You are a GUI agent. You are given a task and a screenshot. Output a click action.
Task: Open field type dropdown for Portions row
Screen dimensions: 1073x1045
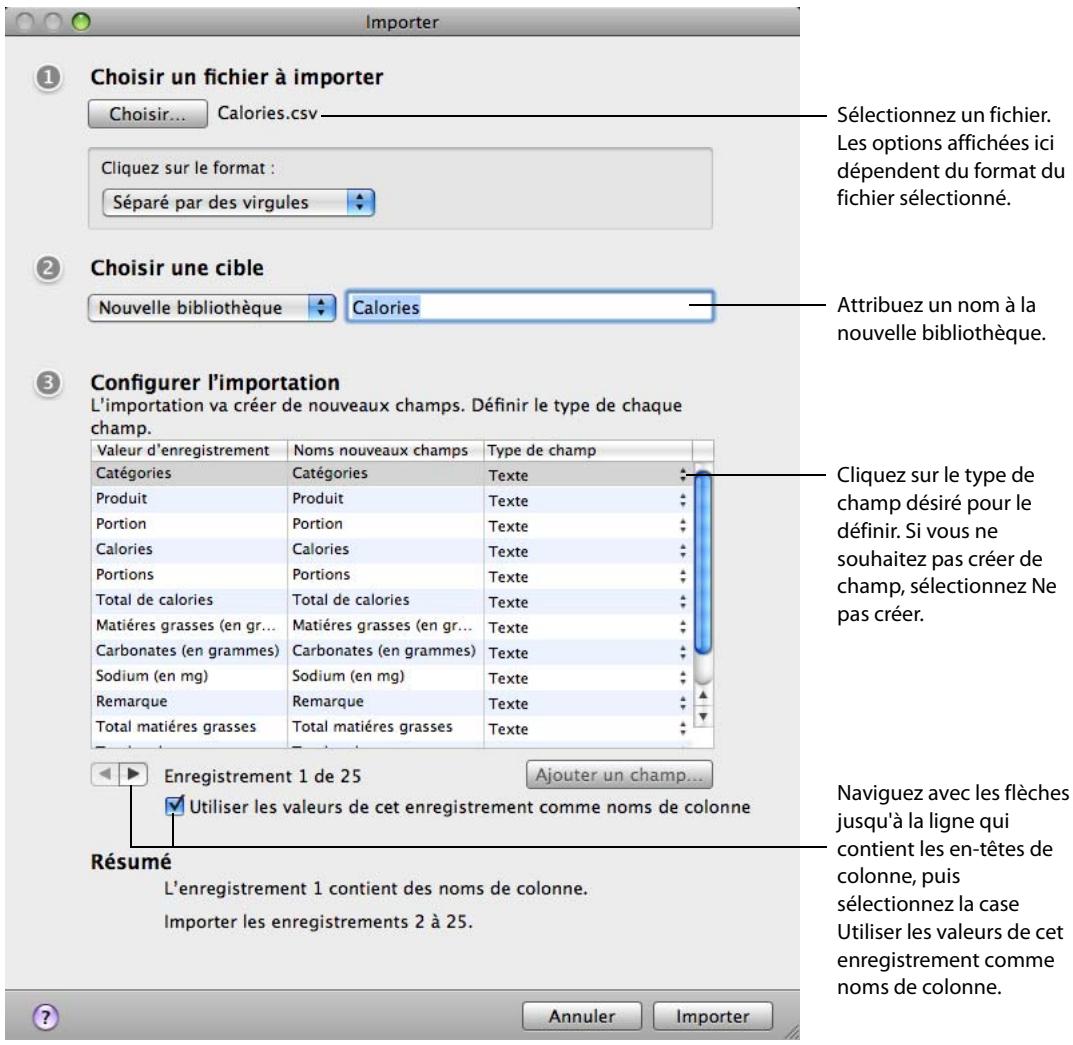pos(587,576)
